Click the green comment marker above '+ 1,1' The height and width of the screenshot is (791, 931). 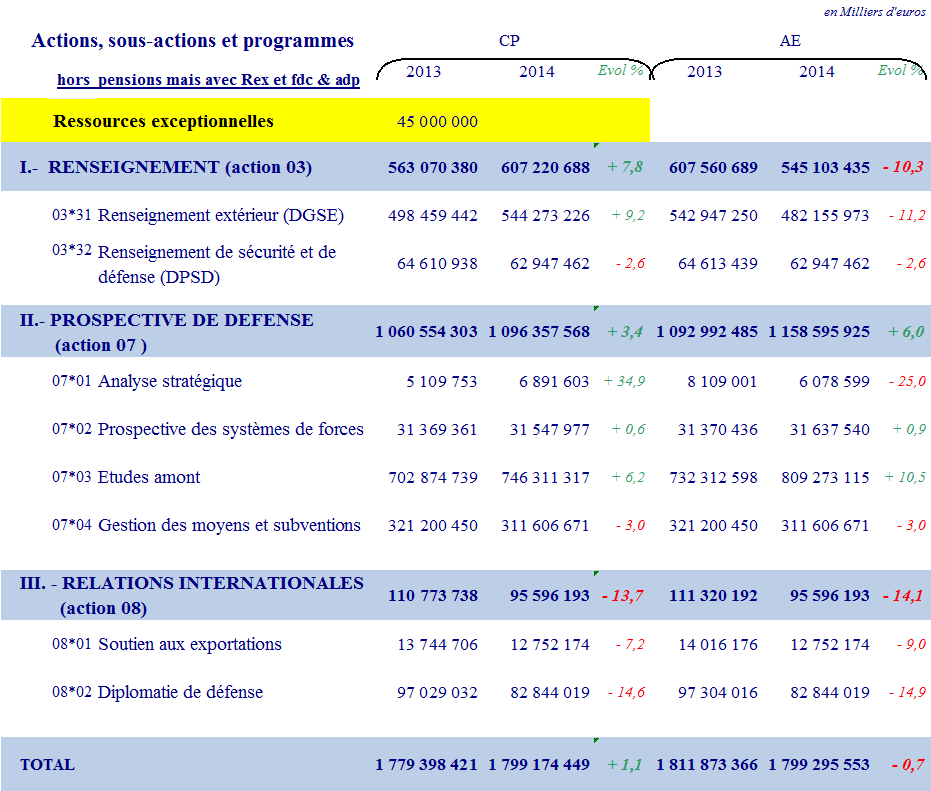tap(596, 741)
